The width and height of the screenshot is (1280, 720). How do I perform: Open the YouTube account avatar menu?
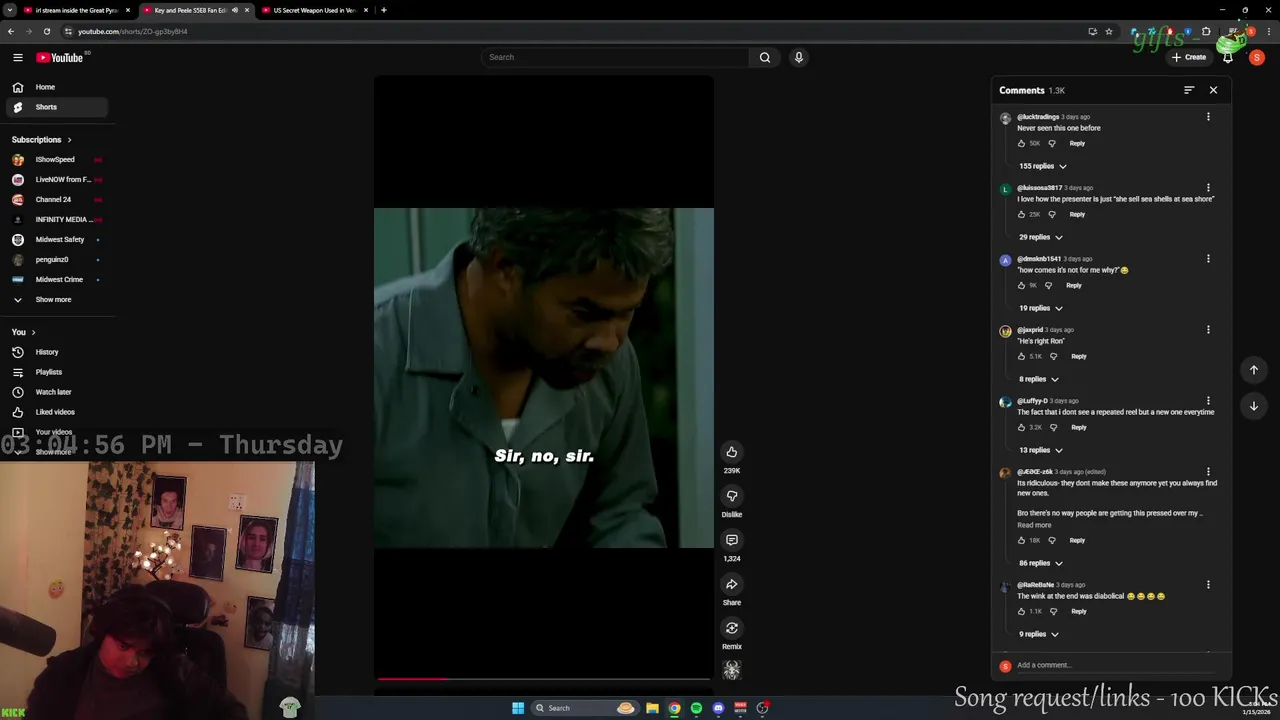click(x=1257, y=57)
